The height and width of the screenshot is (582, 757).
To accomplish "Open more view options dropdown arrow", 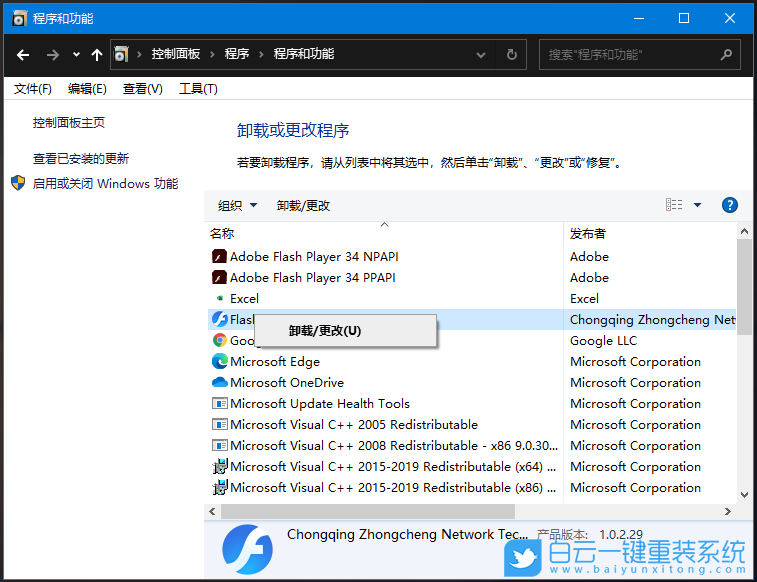I will pos(697,205).
